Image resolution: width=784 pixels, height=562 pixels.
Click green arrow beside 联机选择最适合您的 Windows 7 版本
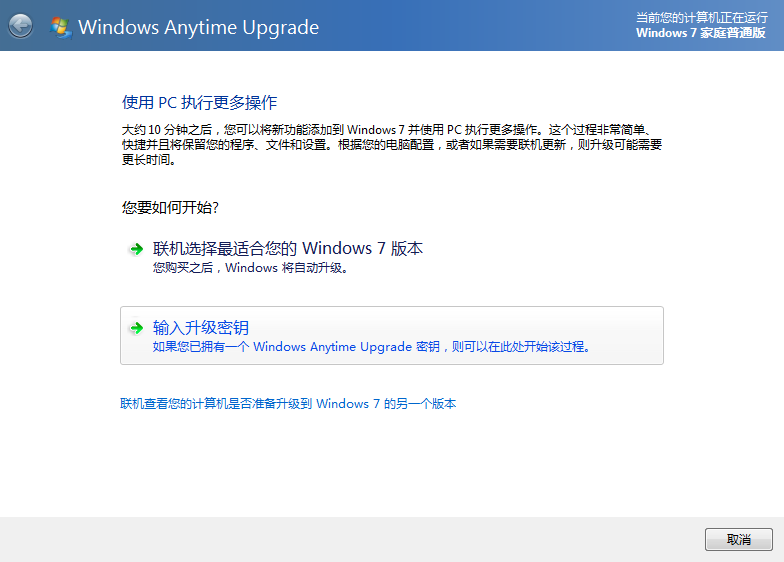pos(136,249)
